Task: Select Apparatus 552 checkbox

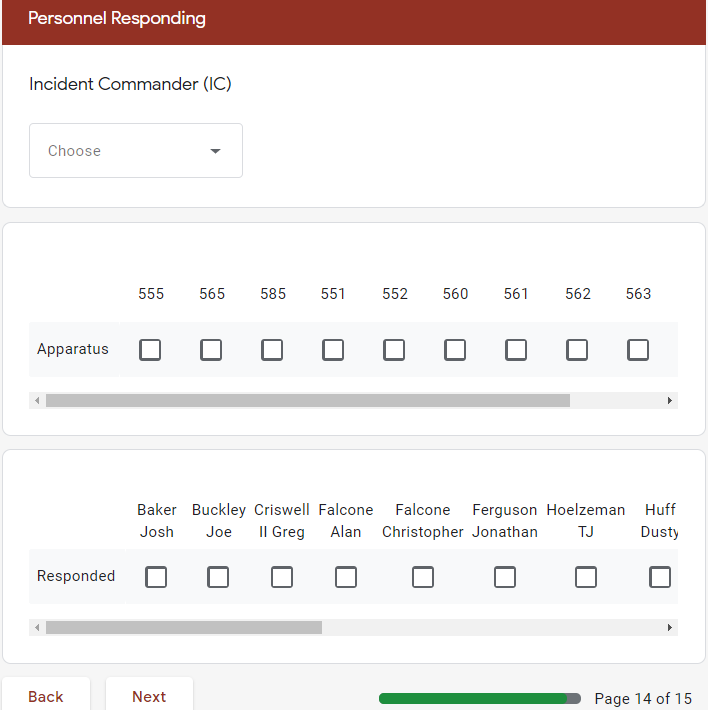Action: (394, 350)
